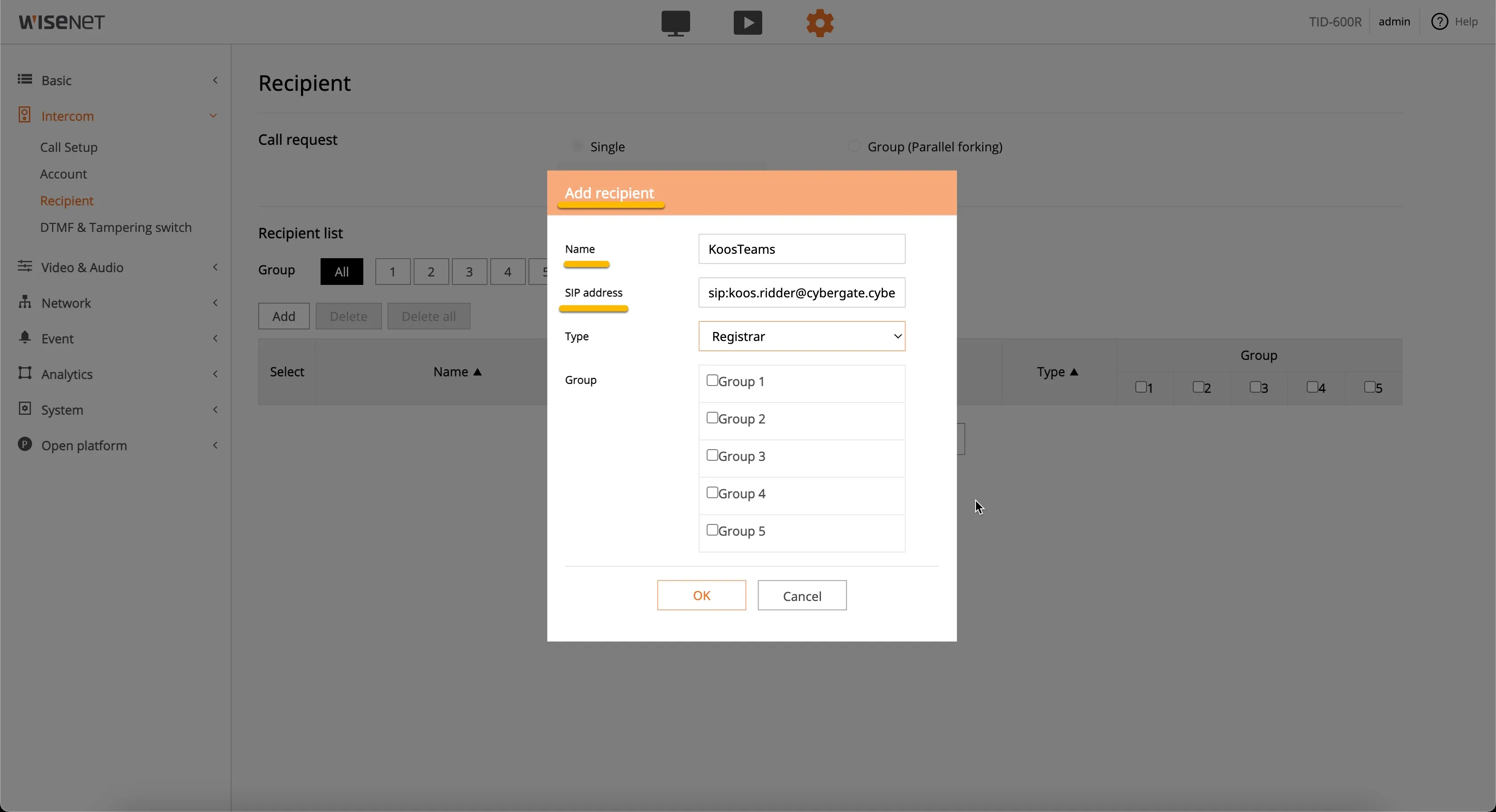Click the Intercom menu icon
This screenshot has width=1496, height=812.
click(x=24, y=115)
